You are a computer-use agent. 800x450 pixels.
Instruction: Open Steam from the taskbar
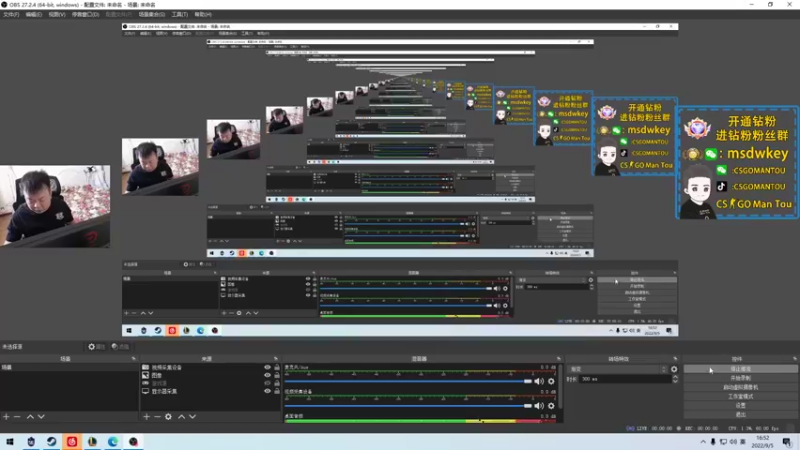pos(52,442)
